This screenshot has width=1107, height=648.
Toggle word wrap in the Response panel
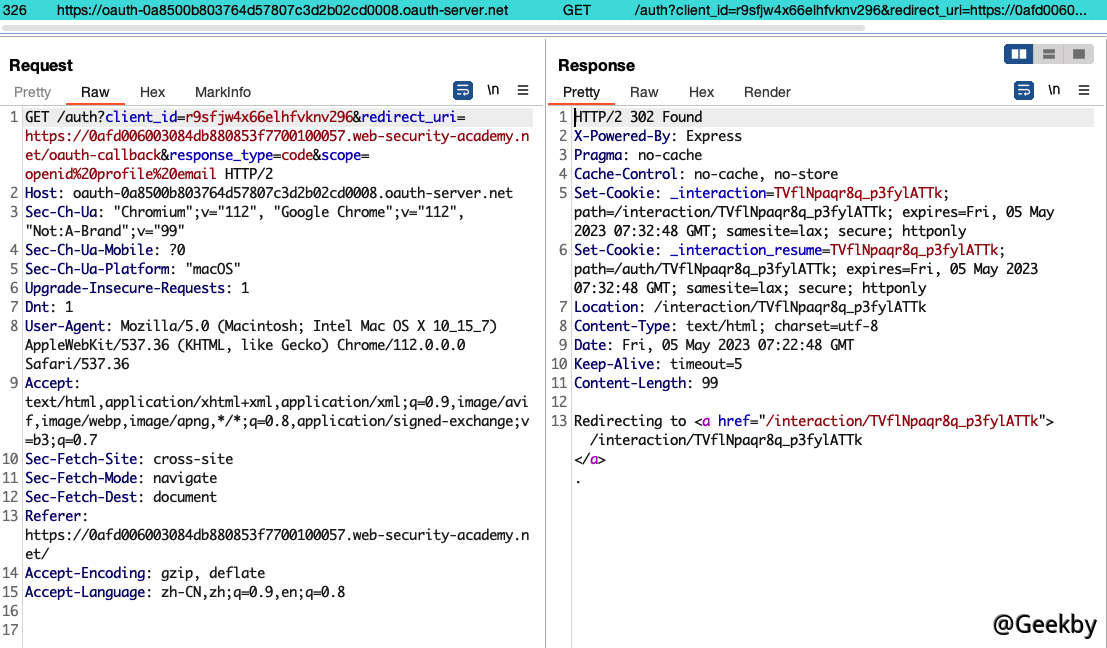[x=1023, y=90]
